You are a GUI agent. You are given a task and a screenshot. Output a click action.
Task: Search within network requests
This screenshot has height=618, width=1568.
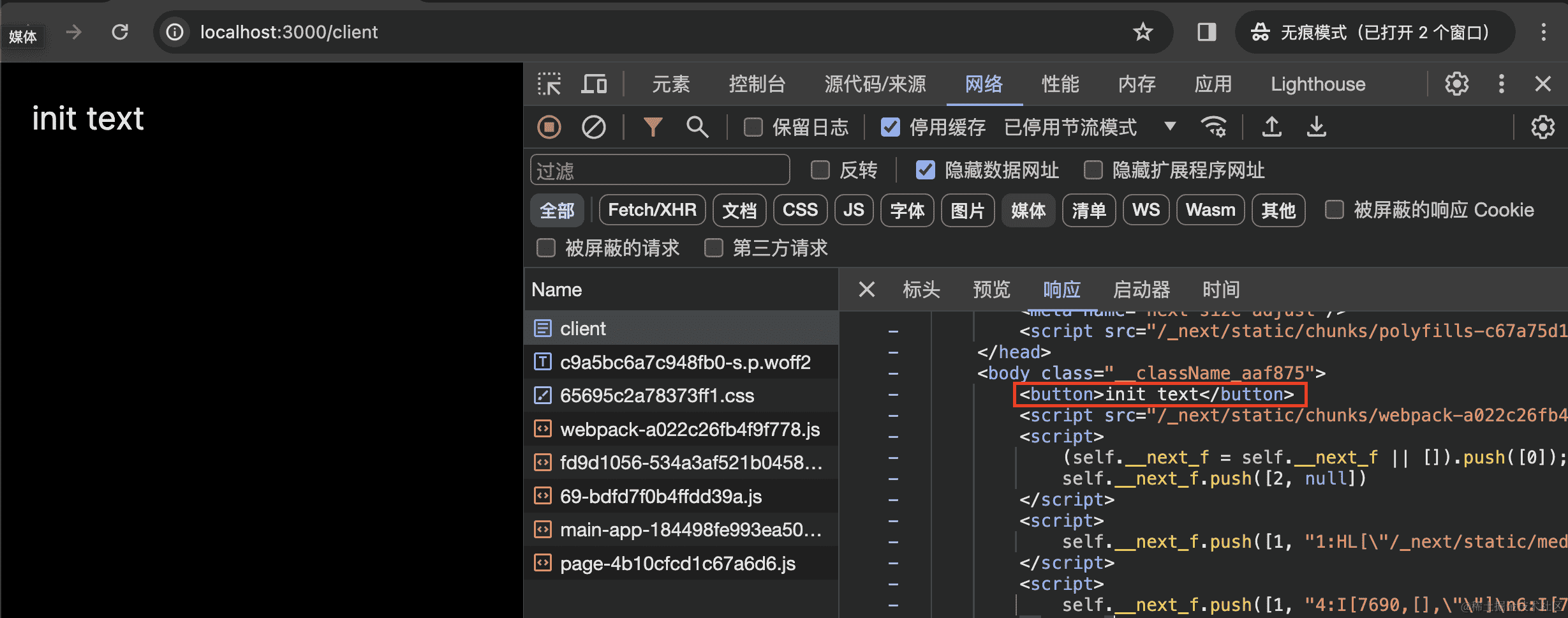tap(697, 126)
